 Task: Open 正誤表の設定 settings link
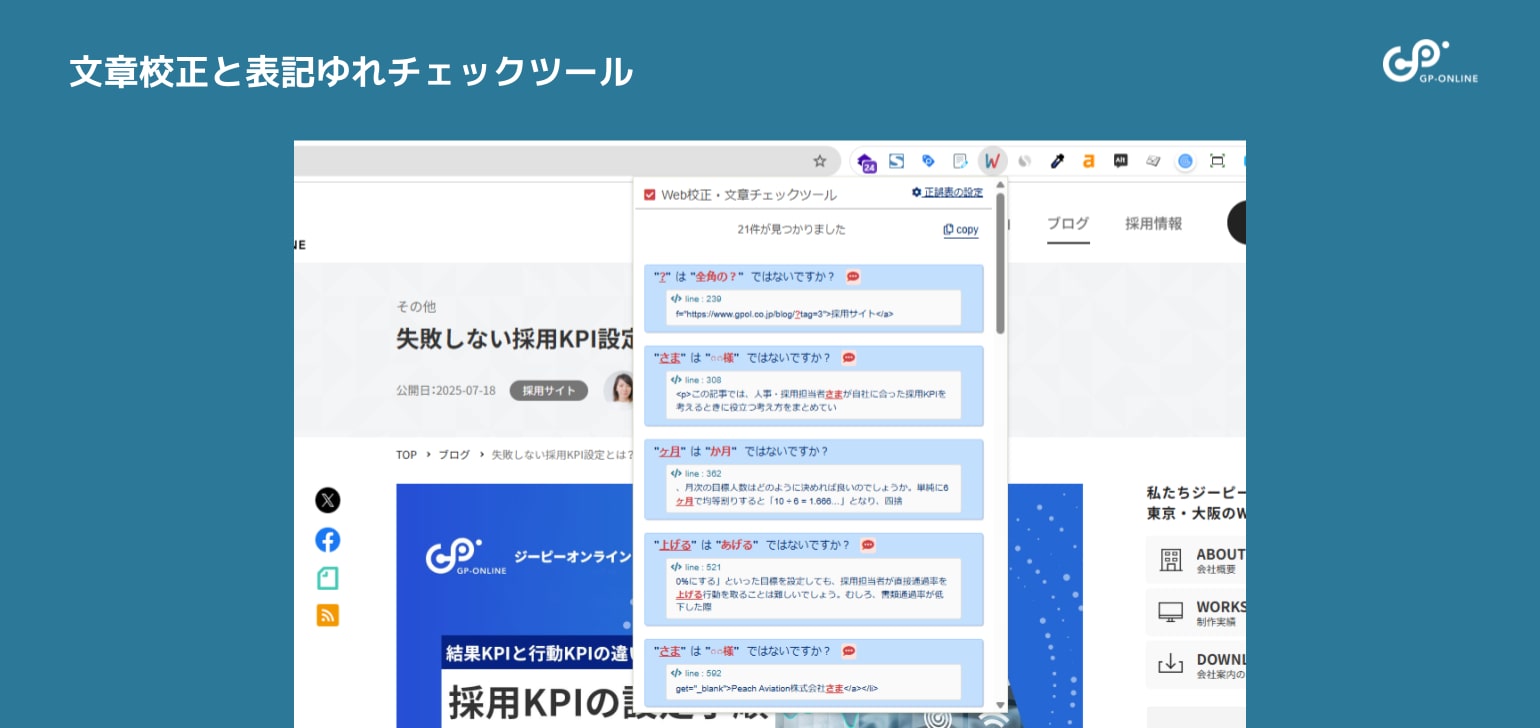pos(947,193)
